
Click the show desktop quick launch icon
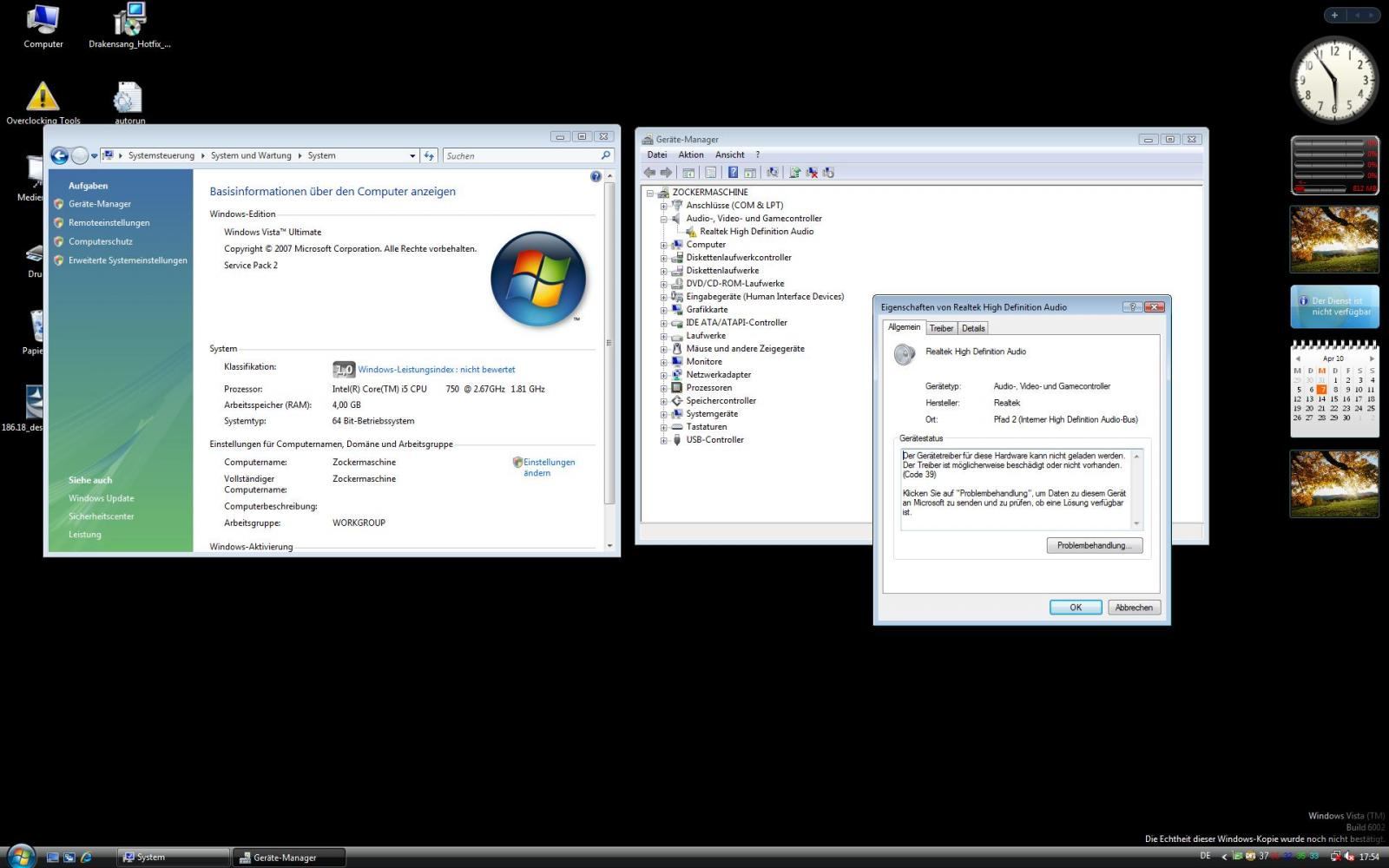pyautogui.click(x=52, y=857)
